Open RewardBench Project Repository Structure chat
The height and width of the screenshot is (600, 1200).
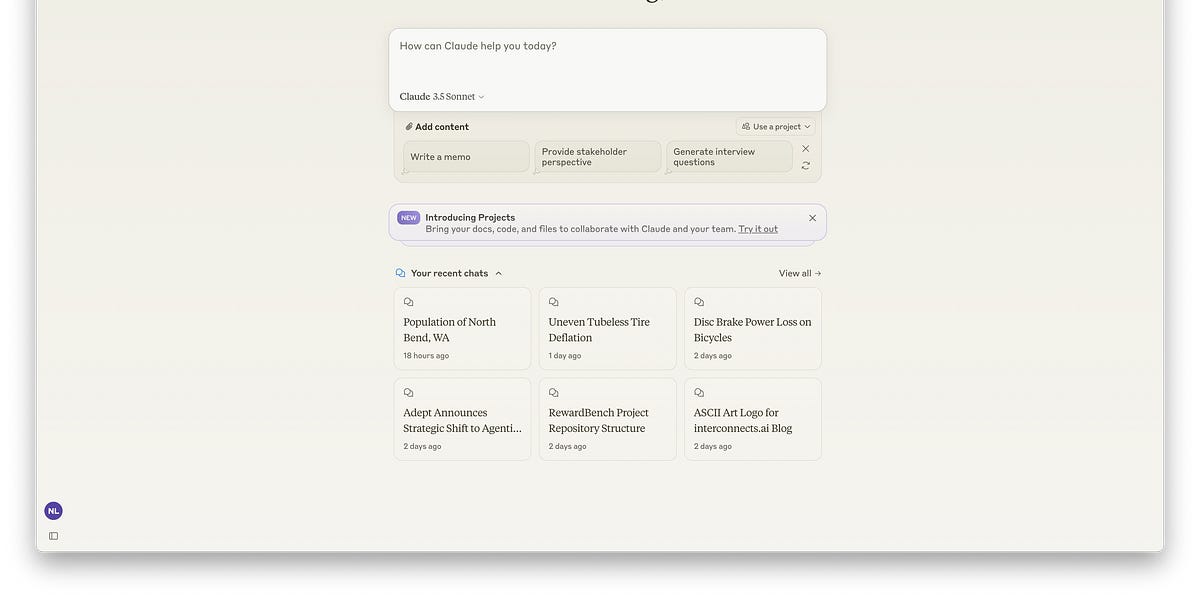coord(608,419)
